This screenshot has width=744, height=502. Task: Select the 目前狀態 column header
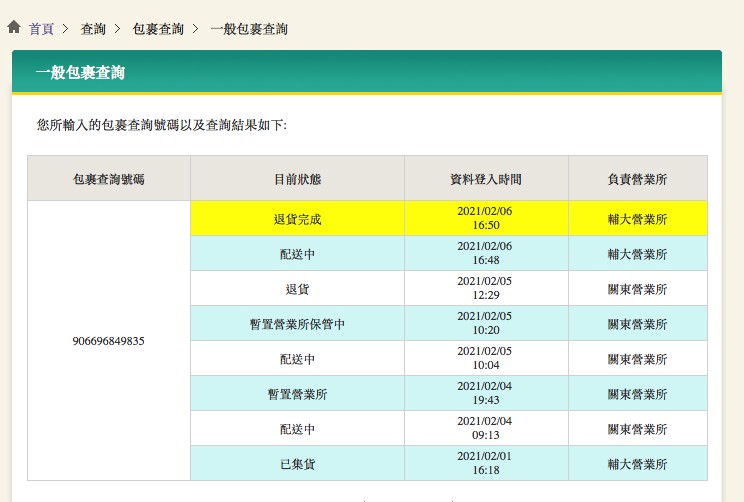click(x=298, y=178)
